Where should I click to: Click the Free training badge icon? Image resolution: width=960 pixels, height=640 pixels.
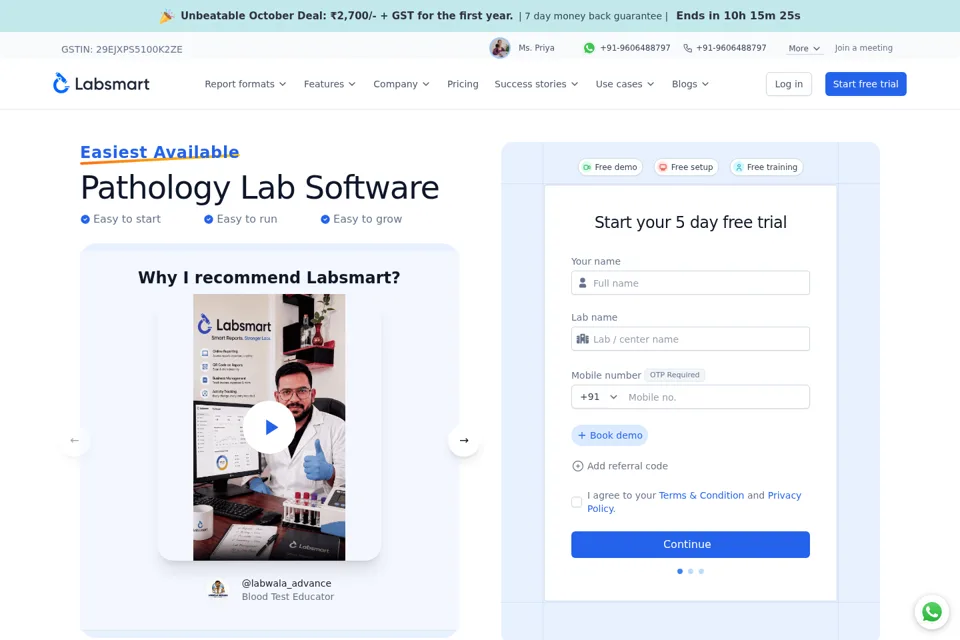pyautogui.click(x=738, y=167)
